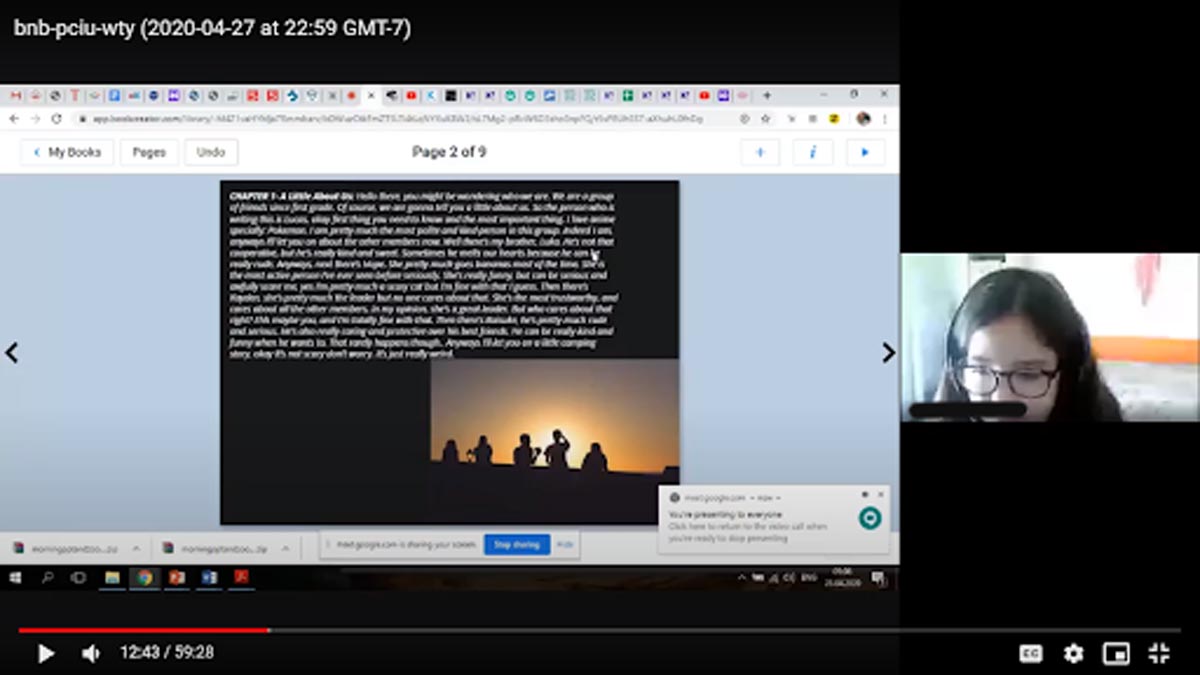Switch to miniplayer mode

pos(1115,653)
